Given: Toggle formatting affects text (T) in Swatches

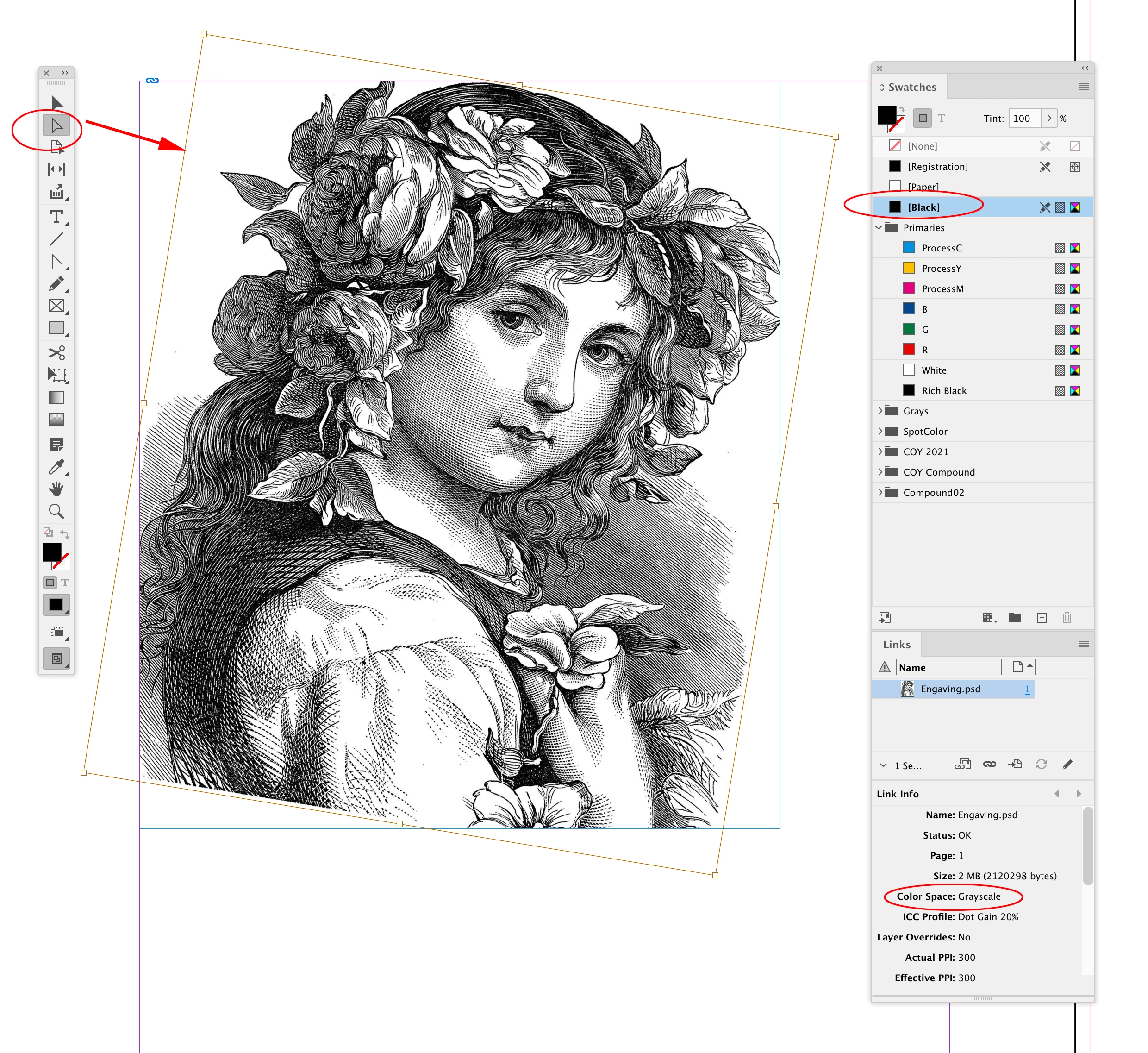Looking at the screenshot, I should [941, 119].
